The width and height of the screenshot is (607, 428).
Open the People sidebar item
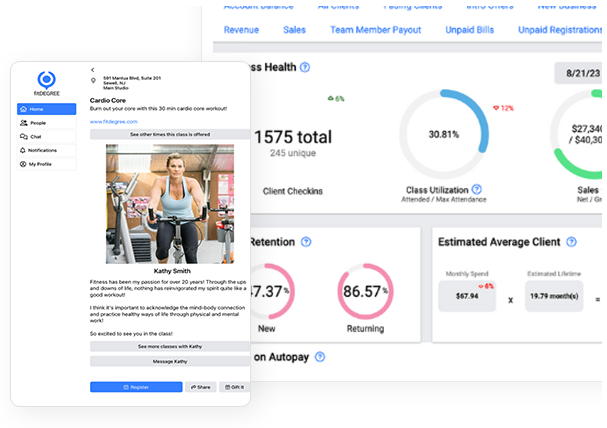click(46, 123)
